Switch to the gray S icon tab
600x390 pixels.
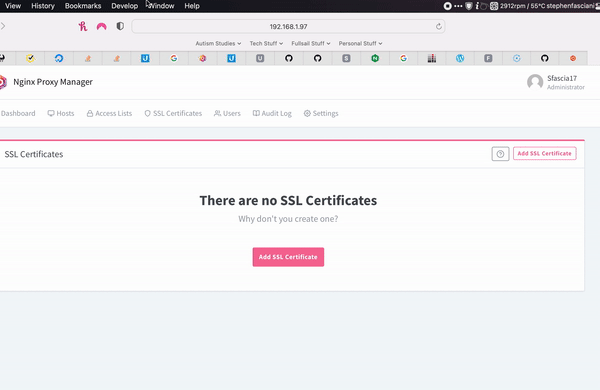click(x=346, y=58)
